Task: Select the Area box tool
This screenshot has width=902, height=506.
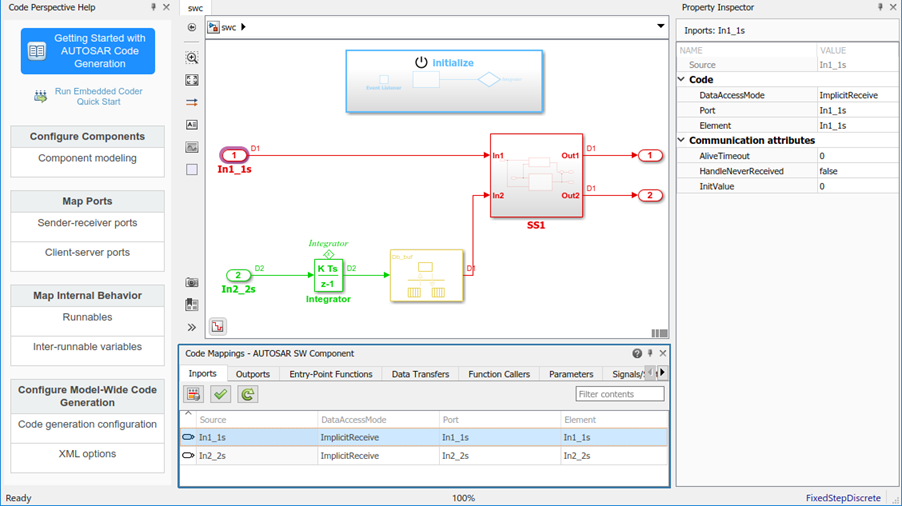Action: pos(192,170)
